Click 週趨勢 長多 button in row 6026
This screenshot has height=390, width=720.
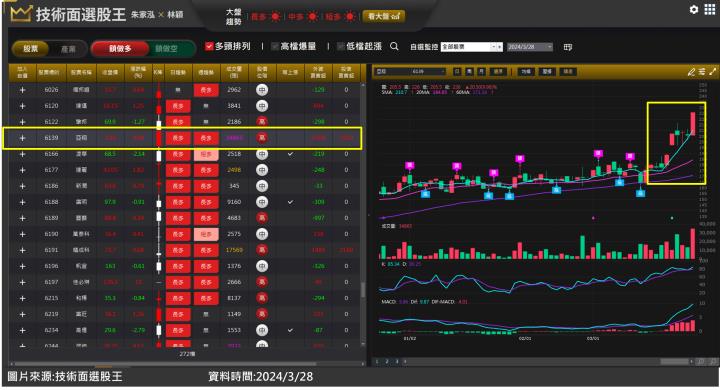pyautogui.click(x=206, y=90)
